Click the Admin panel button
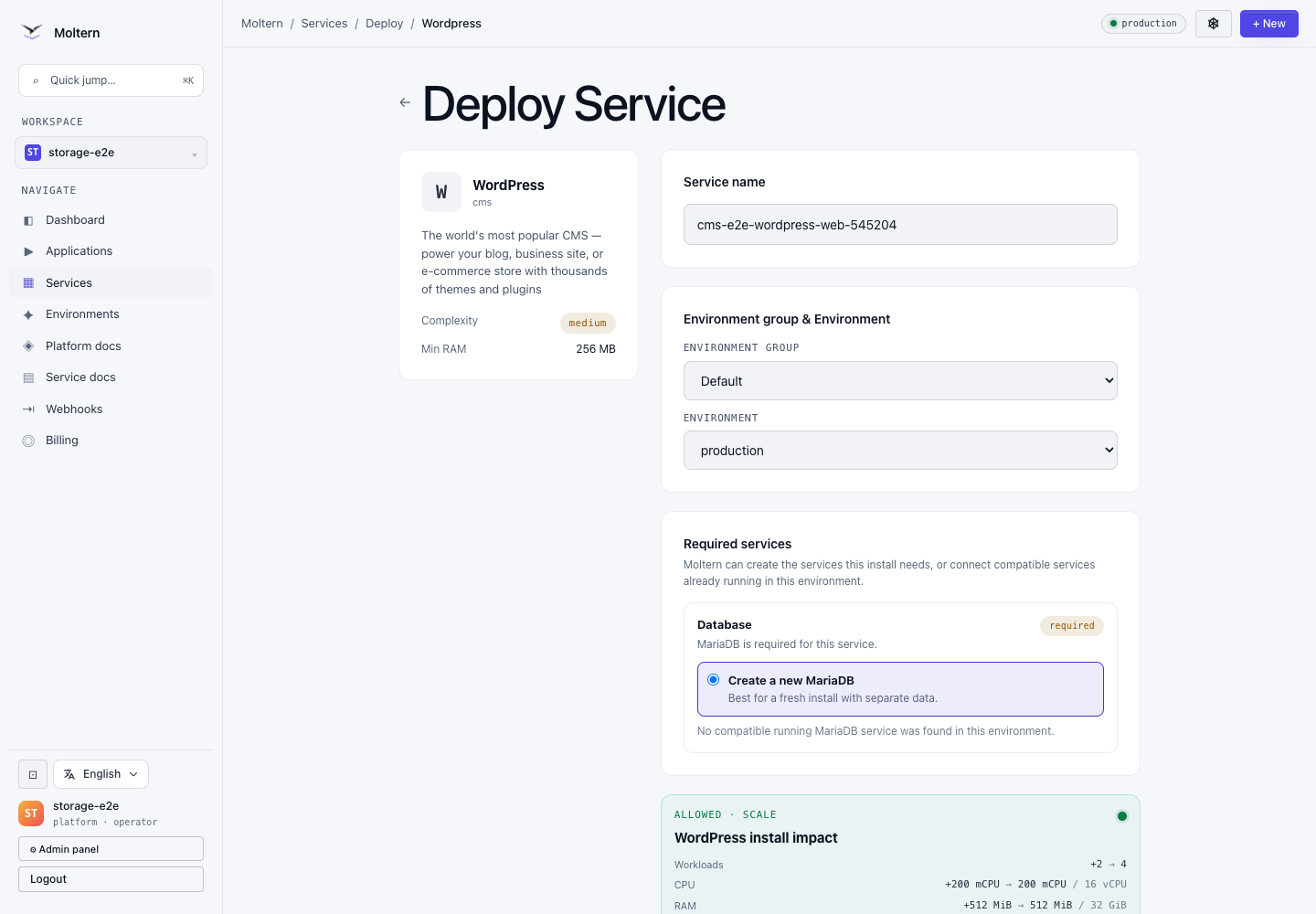This screenshot has width=1316, height=914. click(111, 849)
